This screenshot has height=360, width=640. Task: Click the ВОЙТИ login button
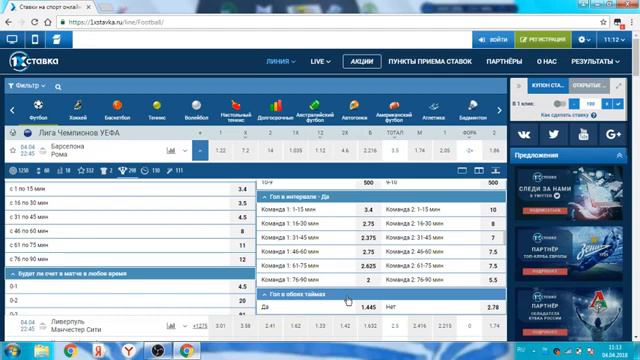pyautogui.click(x=493, y=40)
